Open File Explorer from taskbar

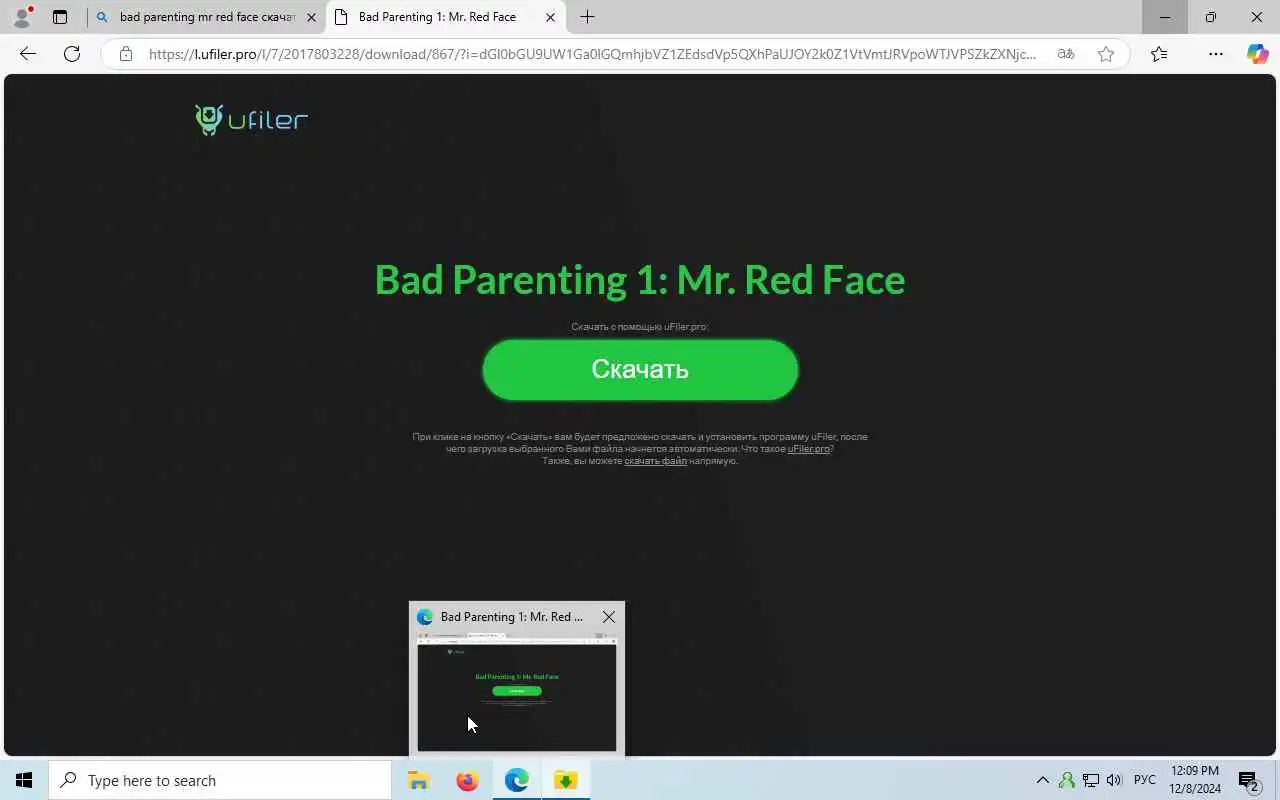(x=418, y=780)
